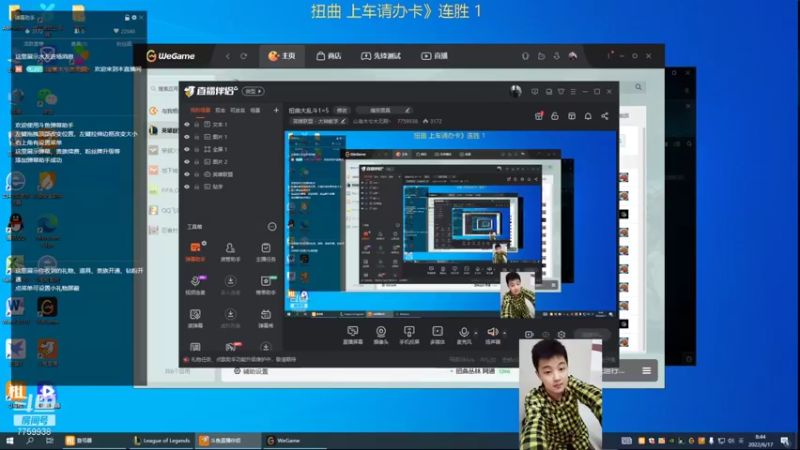This screenshot has width=800, height=450.
Task: Add 多媒体 multimedia source
Action: (x=438, y=335)
